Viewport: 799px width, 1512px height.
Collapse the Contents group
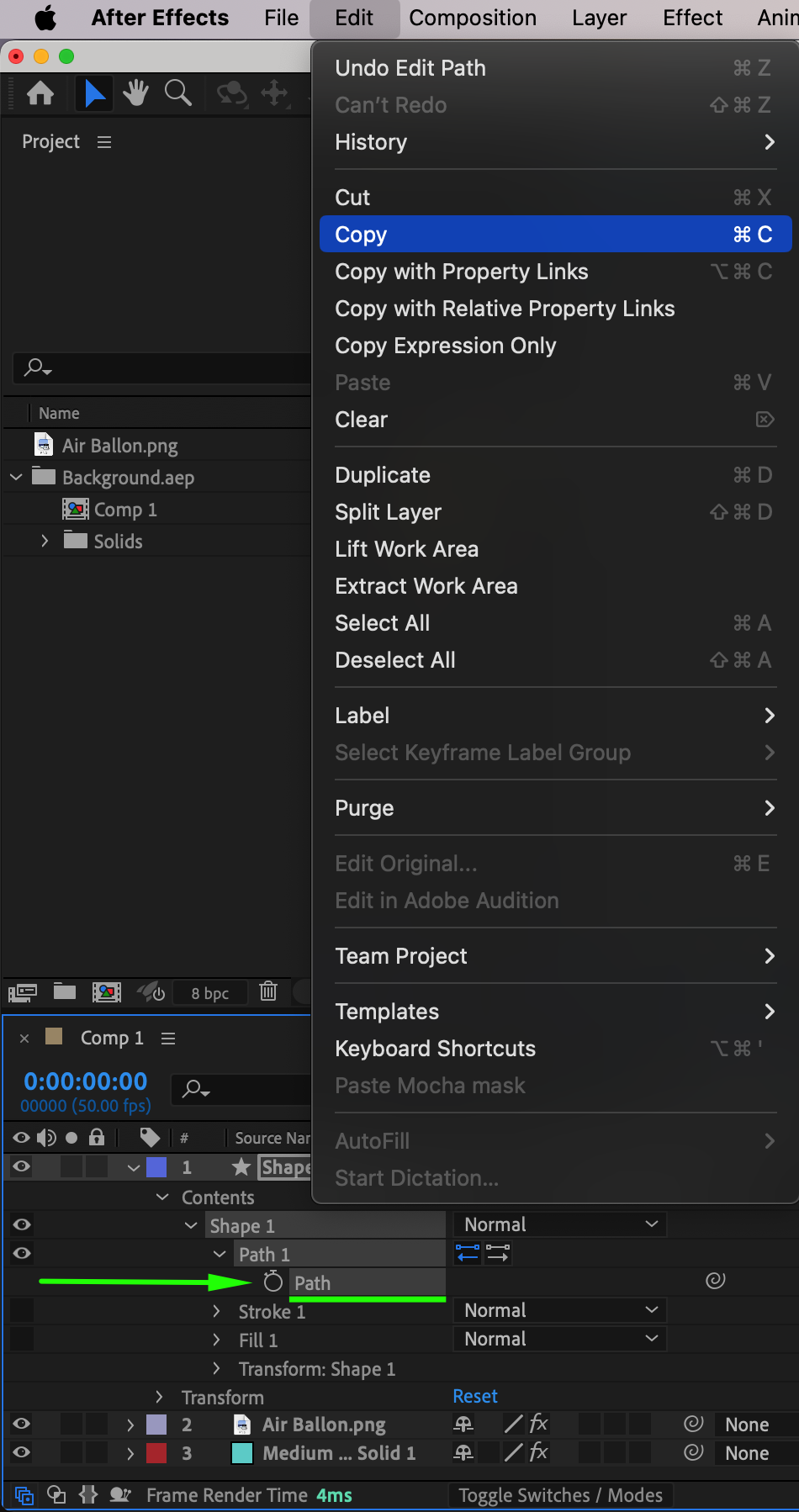pyautogui.click(x=162, y=1197)
